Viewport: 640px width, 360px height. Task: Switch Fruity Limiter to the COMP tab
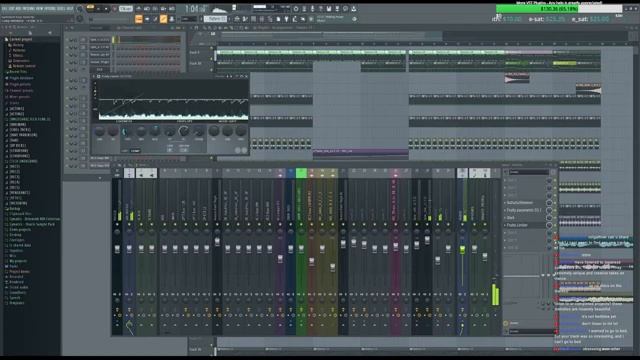(135, 151)
